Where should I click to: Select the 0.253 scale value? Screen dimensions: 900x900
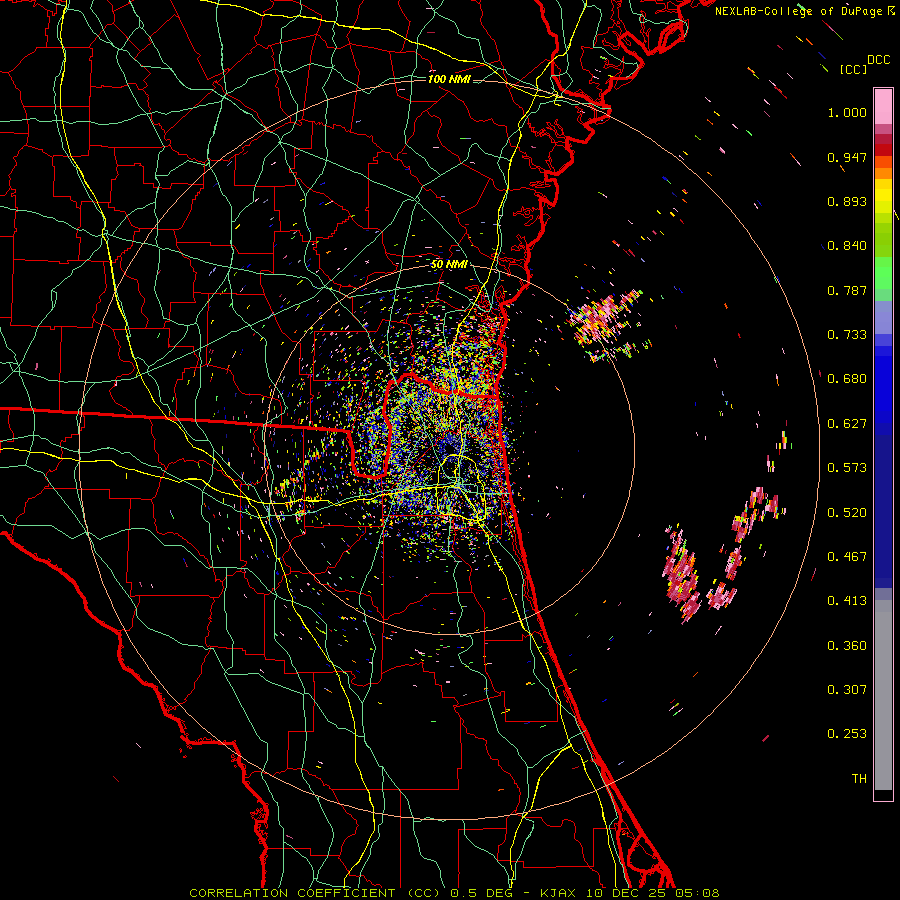[847, 734]
